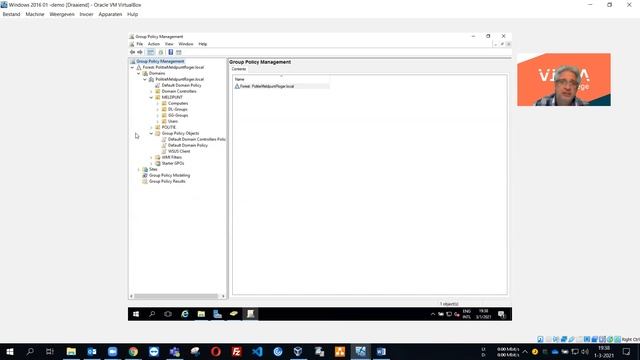Expand the Starter GPOs node
Image resolution: width=640 pixels, height=360 pixels.
pos(151,163)
